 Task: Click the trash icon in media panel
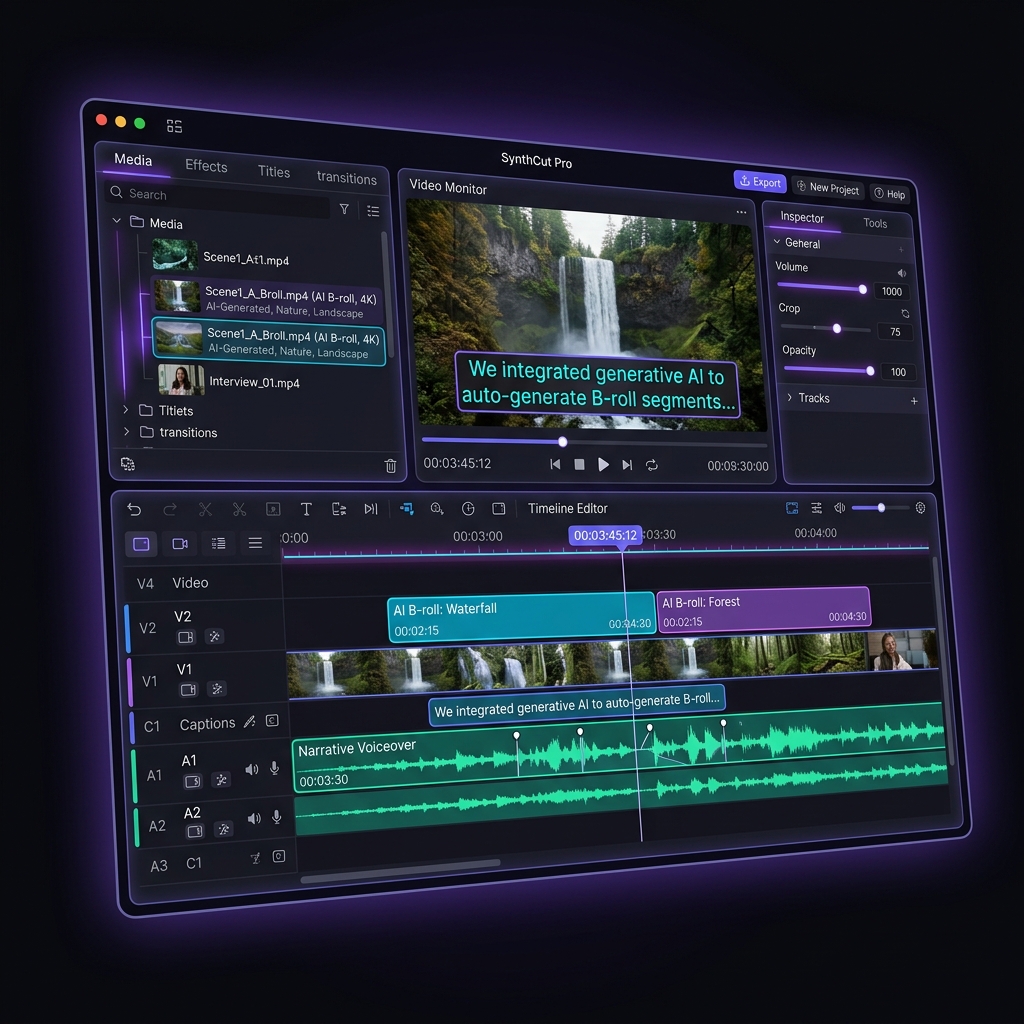tap(391, 466)
